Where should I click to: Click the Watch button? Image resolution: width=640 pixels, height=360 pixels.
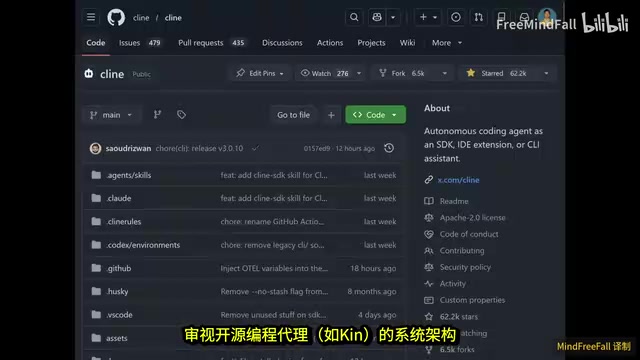click(x=325, y=73)
